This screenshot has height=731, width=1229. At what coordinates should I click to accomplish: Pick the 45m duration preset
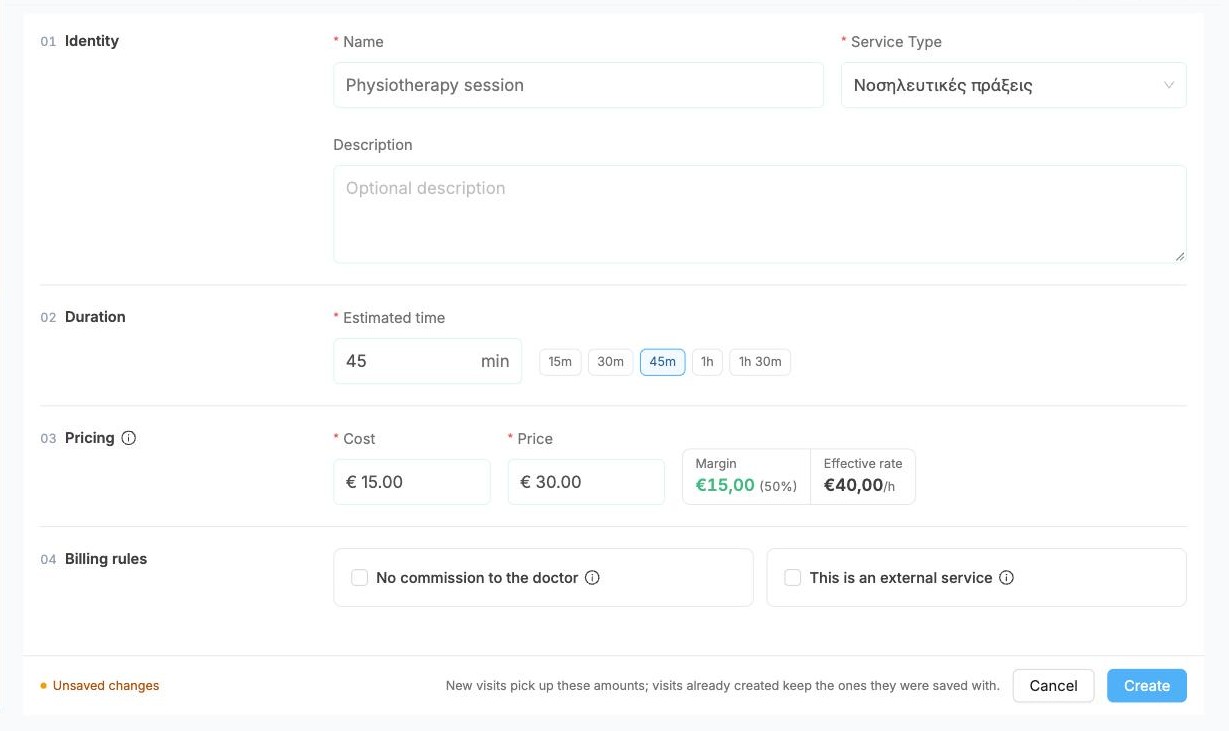tap(662, 361)
